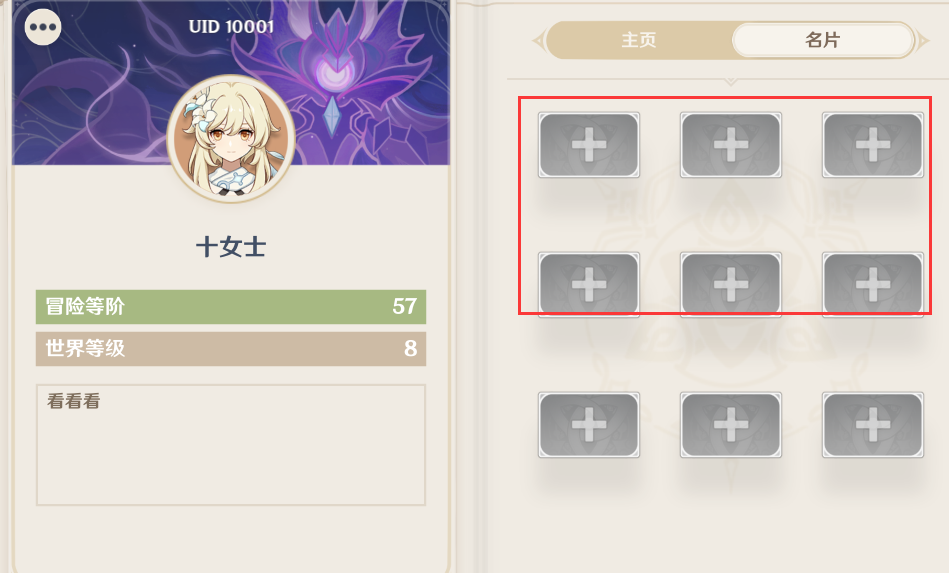Click the 世界等级 8 bar

point(231,349)
